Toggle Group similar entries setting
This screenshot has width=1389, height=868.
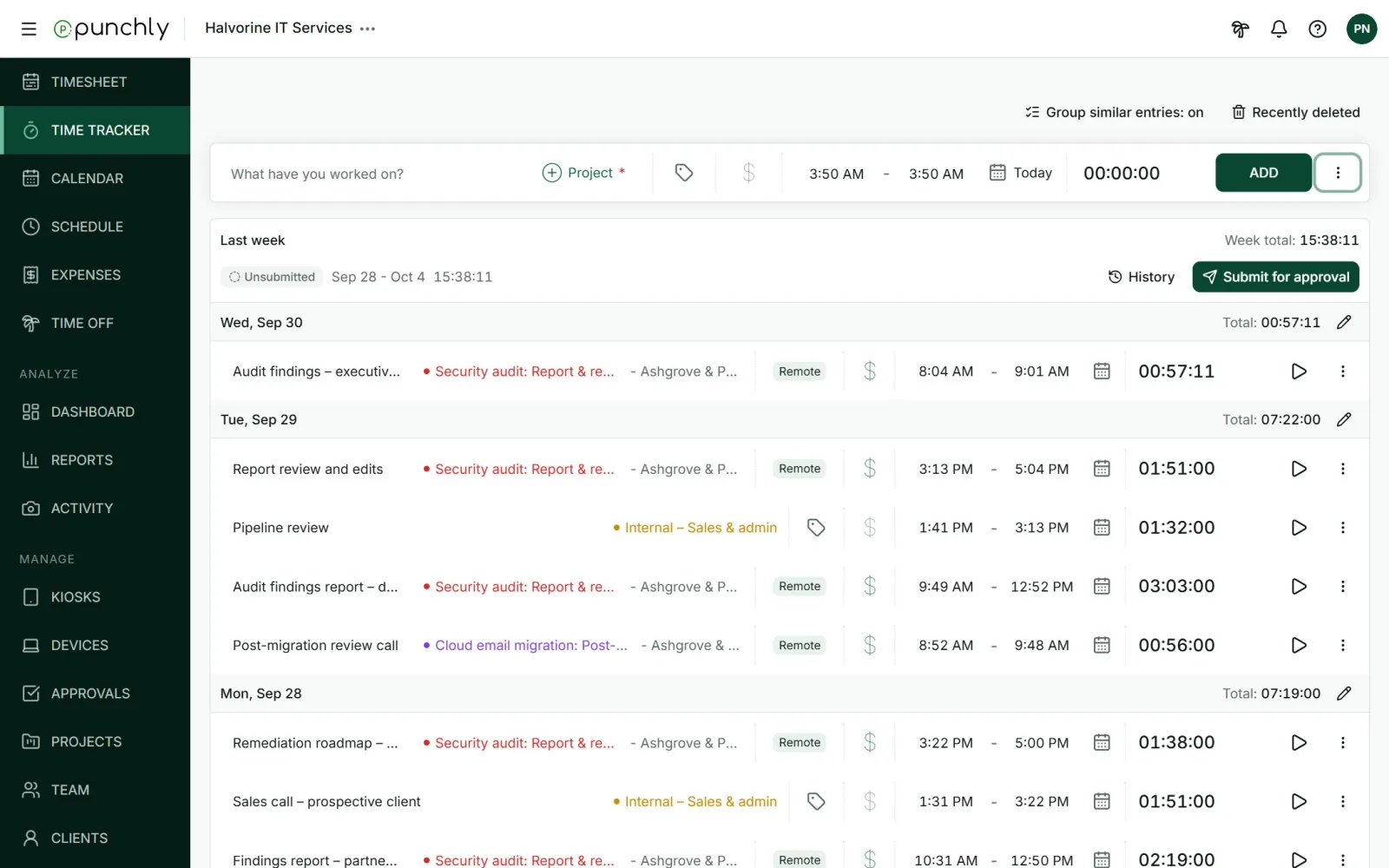(x=1114, y=112)
